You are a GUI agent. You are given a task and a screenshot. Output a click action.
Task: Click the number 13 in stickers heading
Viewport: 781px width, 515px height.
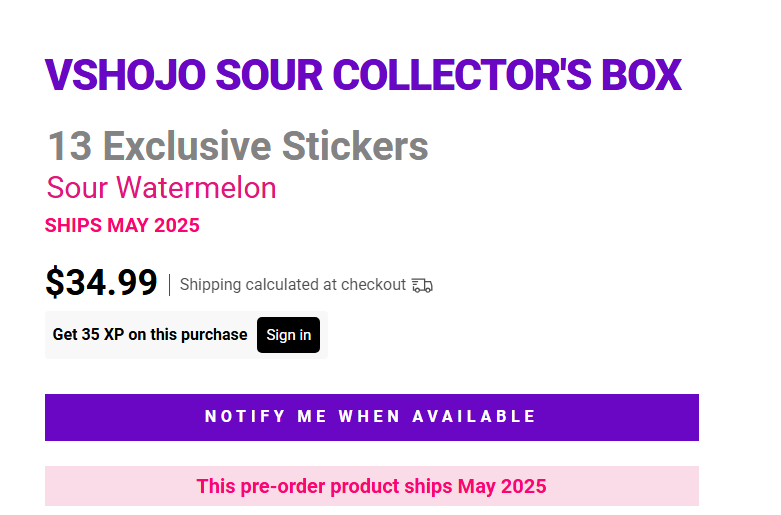(70, 146)
